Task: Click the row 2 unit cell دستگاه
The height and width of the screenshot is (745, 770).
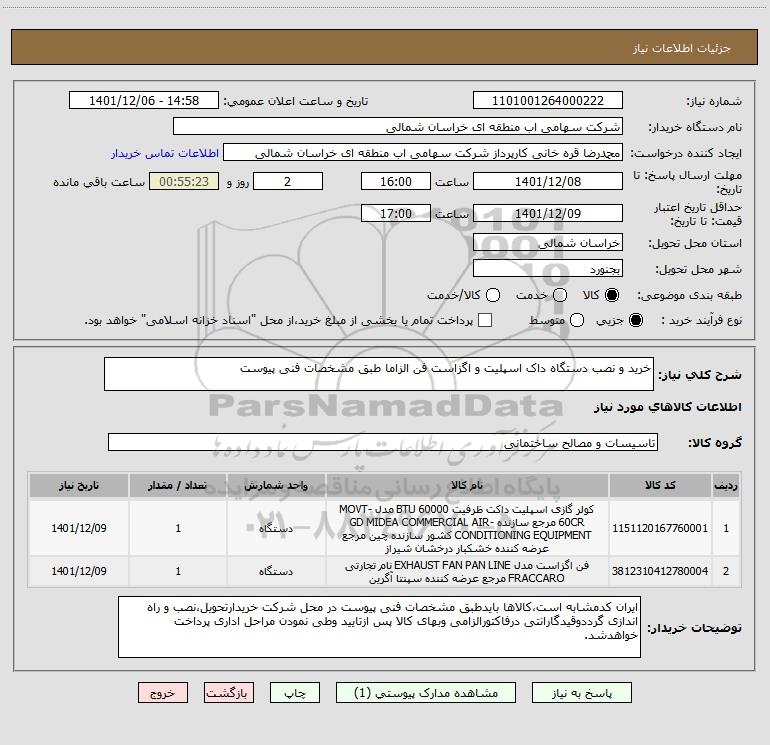Action: coord(276,571)
